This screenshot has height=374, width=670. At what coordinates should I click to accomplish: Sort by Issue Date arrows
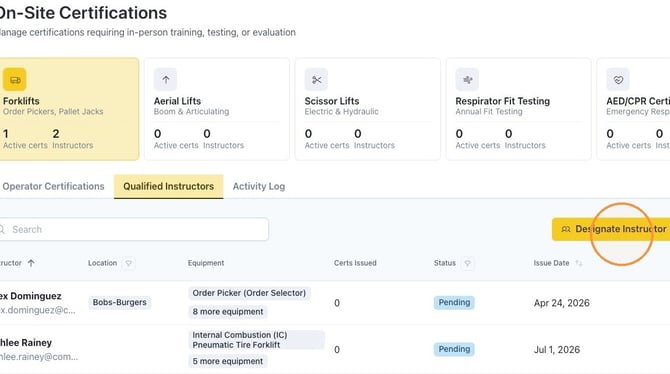pyautogui.click(x=579, y=263)
